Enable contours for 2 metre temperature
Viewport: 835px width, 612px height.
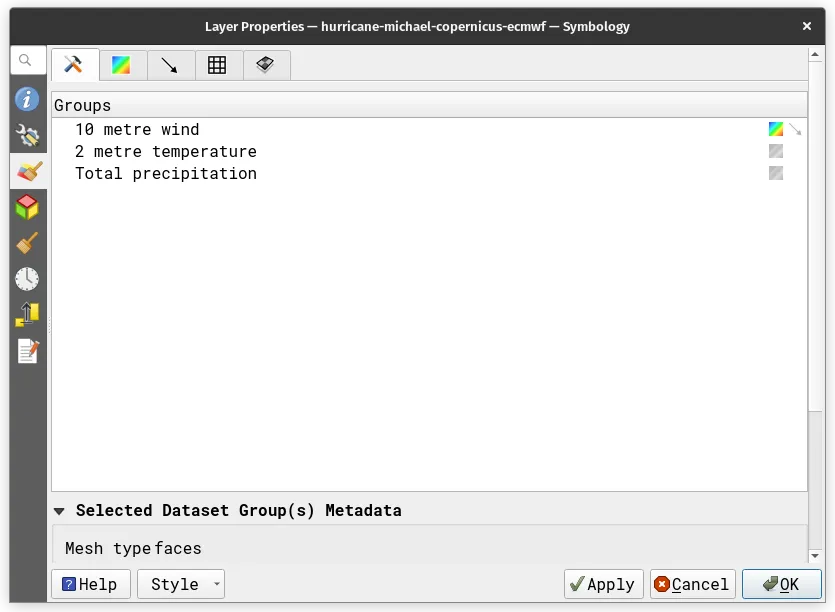(776, 151)
